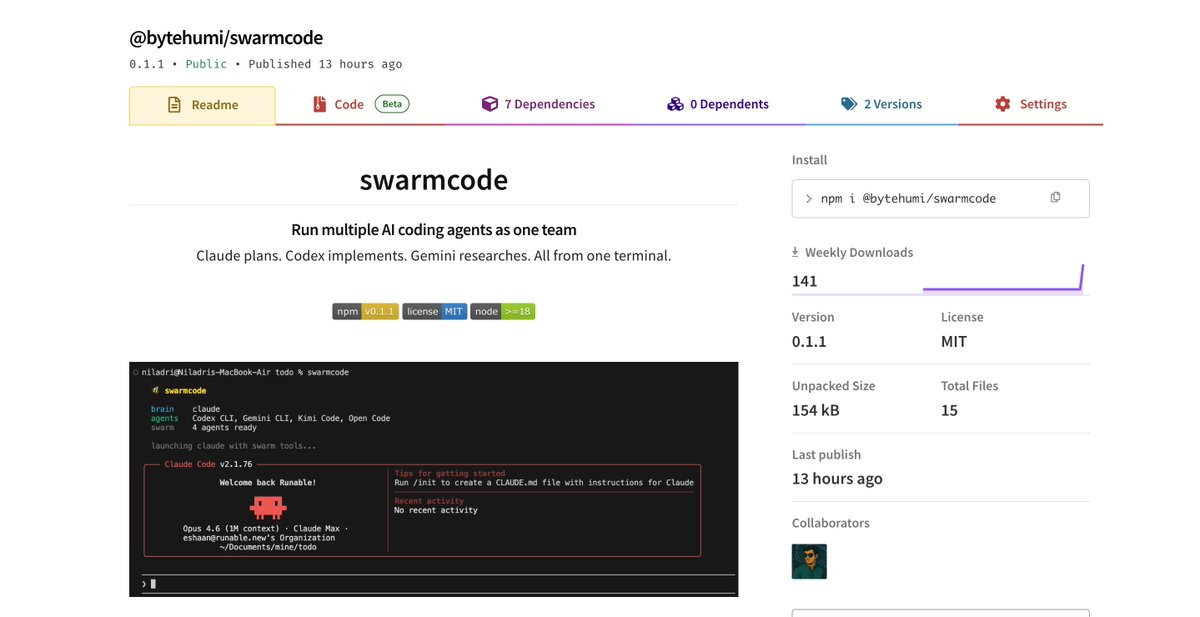Screen dimensions: 1200x617
Task: Click the Total Files value 15
Action: point(949,410)
